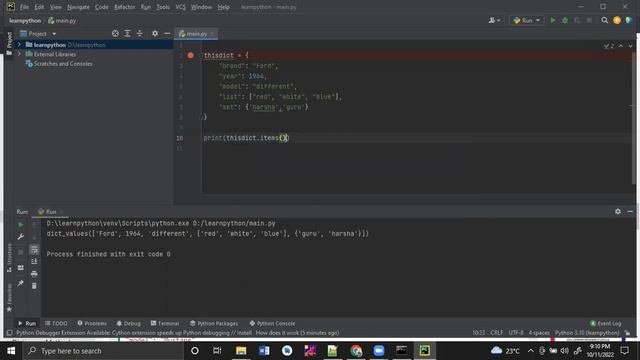The image size is (640, 360).
Task: Click main.py in the breadcrumb bar
Action: tap(62, 20)
